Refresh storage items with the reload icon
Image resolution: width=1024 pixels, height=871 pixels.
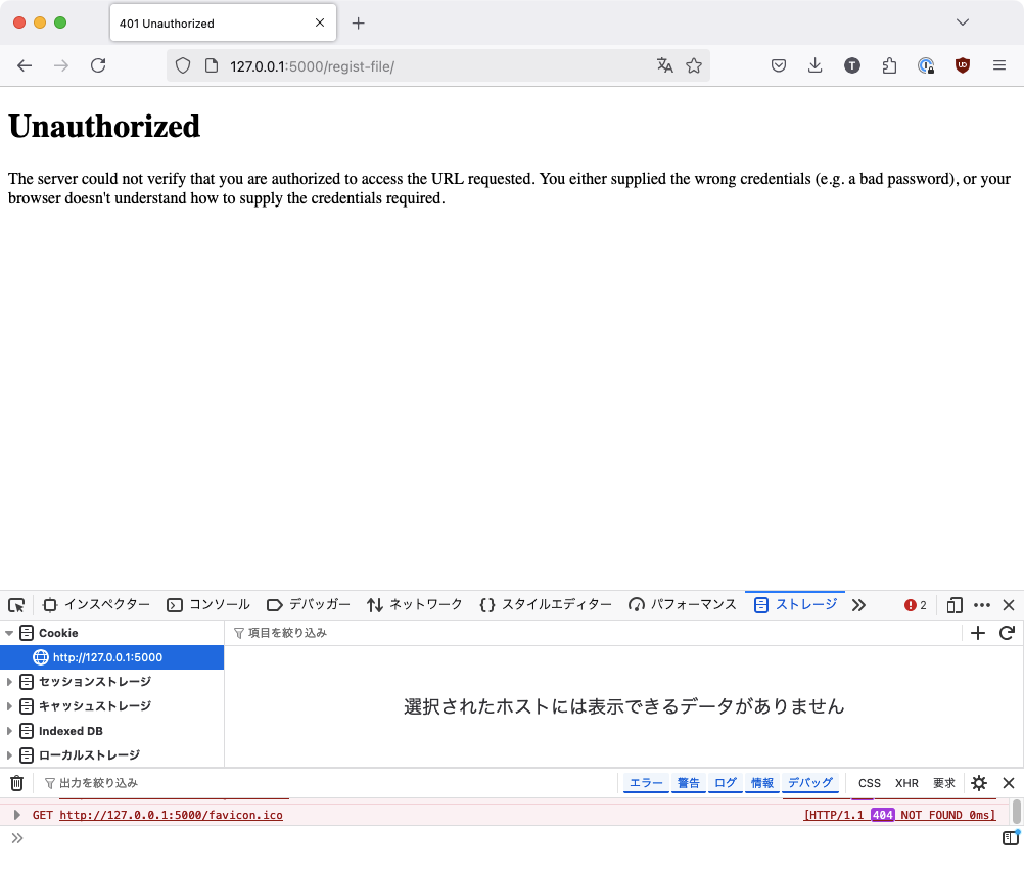coord(1007,633)
